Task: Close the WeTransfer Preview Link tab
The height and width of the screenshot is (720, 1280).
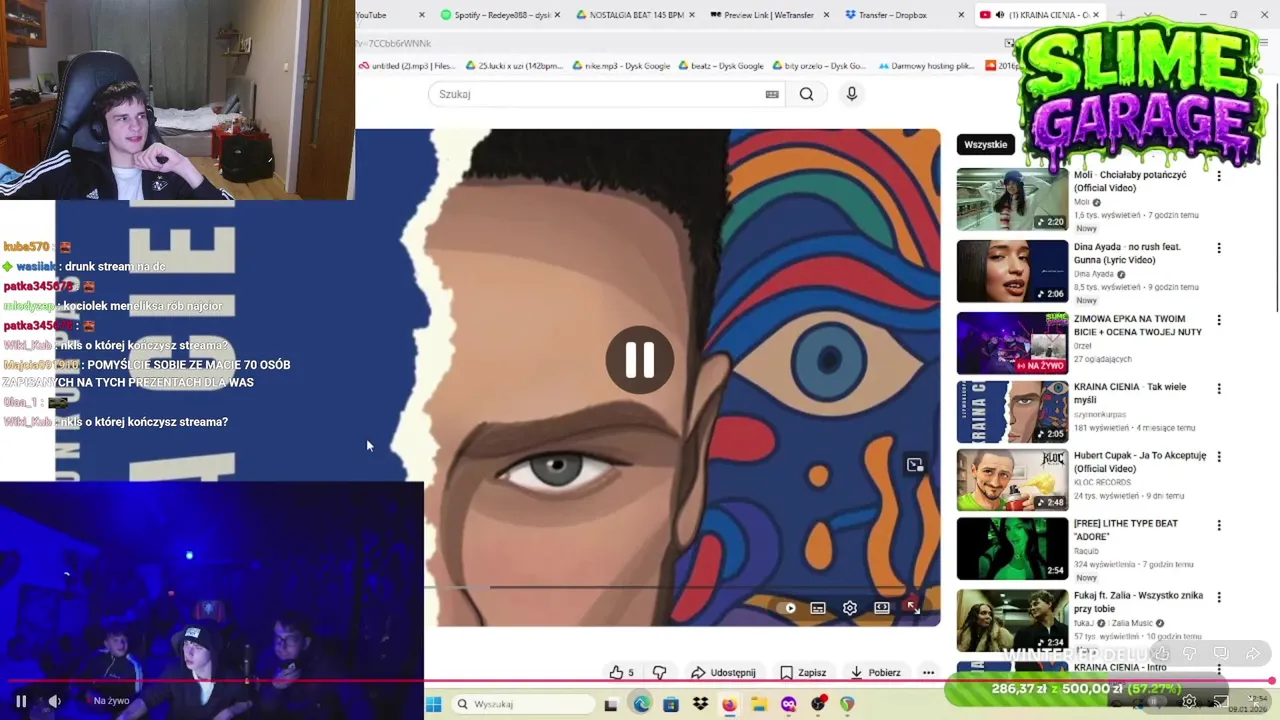Action: pyautogui.click(x=827, y=15)
